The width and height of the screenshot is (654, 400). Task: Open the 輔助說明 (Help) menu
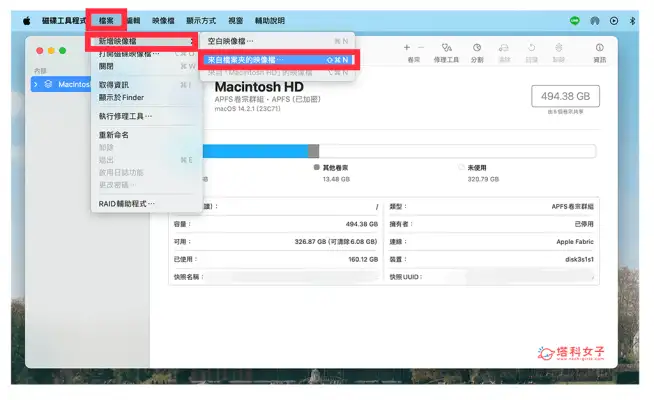tap(269, 21)
